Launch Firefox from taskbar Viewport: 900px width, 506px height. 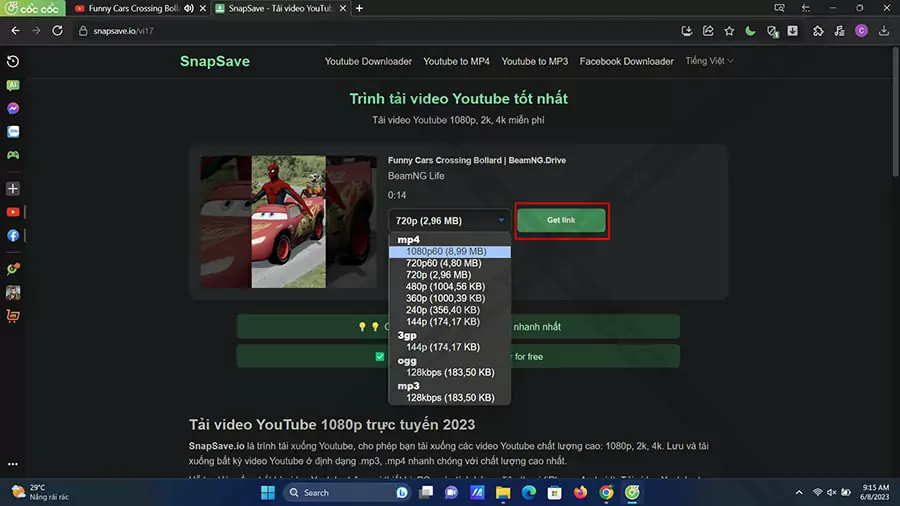click(x=580, y=492)
